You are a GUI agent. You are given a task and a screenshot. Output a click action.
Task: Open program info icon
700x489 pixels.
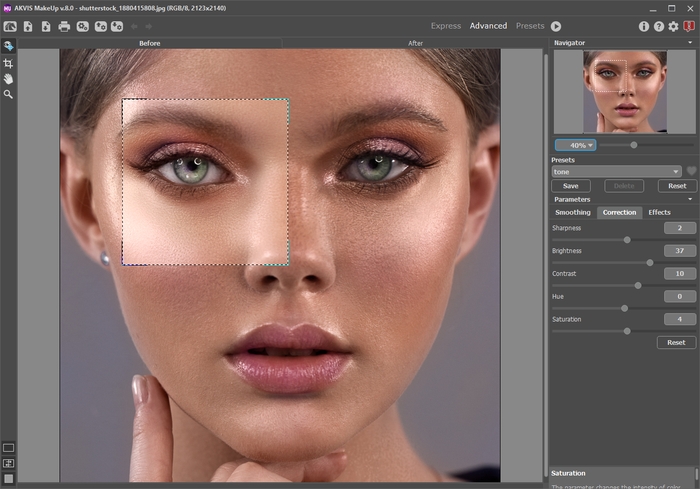[643, 26]
